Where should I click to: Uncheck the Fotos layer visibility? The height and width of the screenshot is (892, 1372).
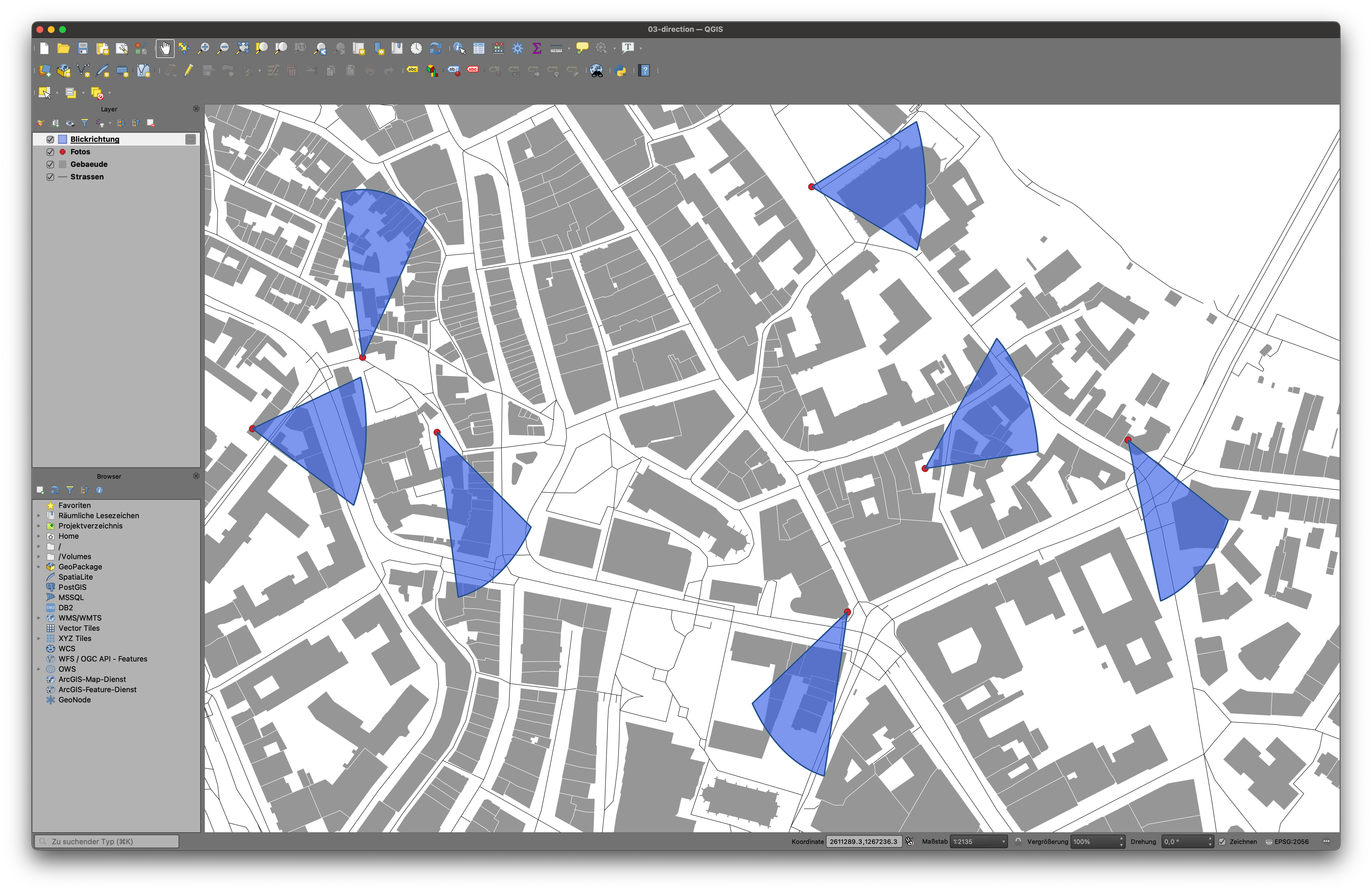coord(50,152)
